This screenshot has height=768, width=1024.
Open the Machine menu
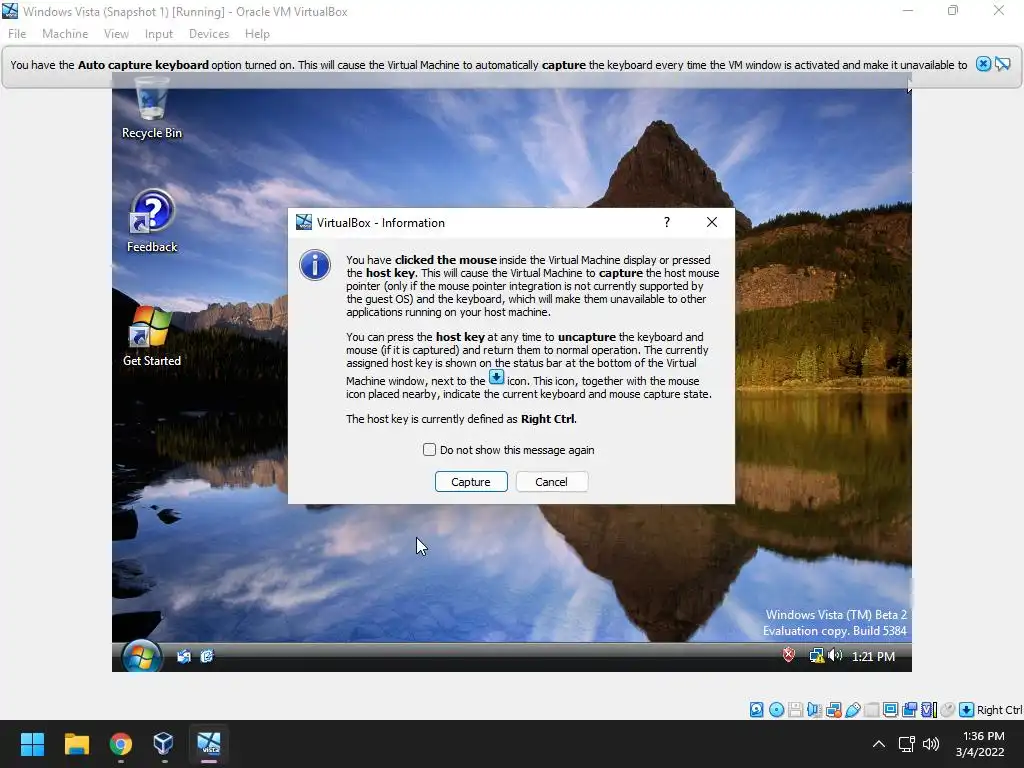coord(65,33)
